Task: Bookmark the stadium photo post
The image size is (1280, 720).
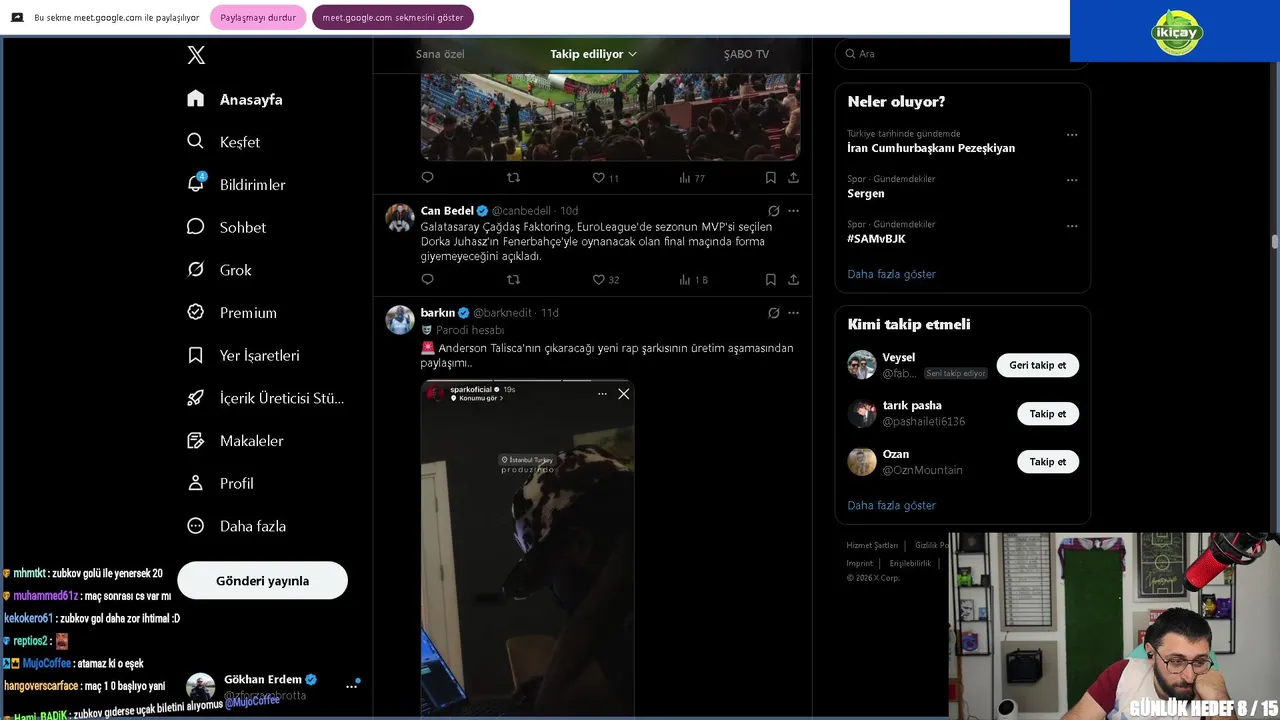Action: point(770,178)
